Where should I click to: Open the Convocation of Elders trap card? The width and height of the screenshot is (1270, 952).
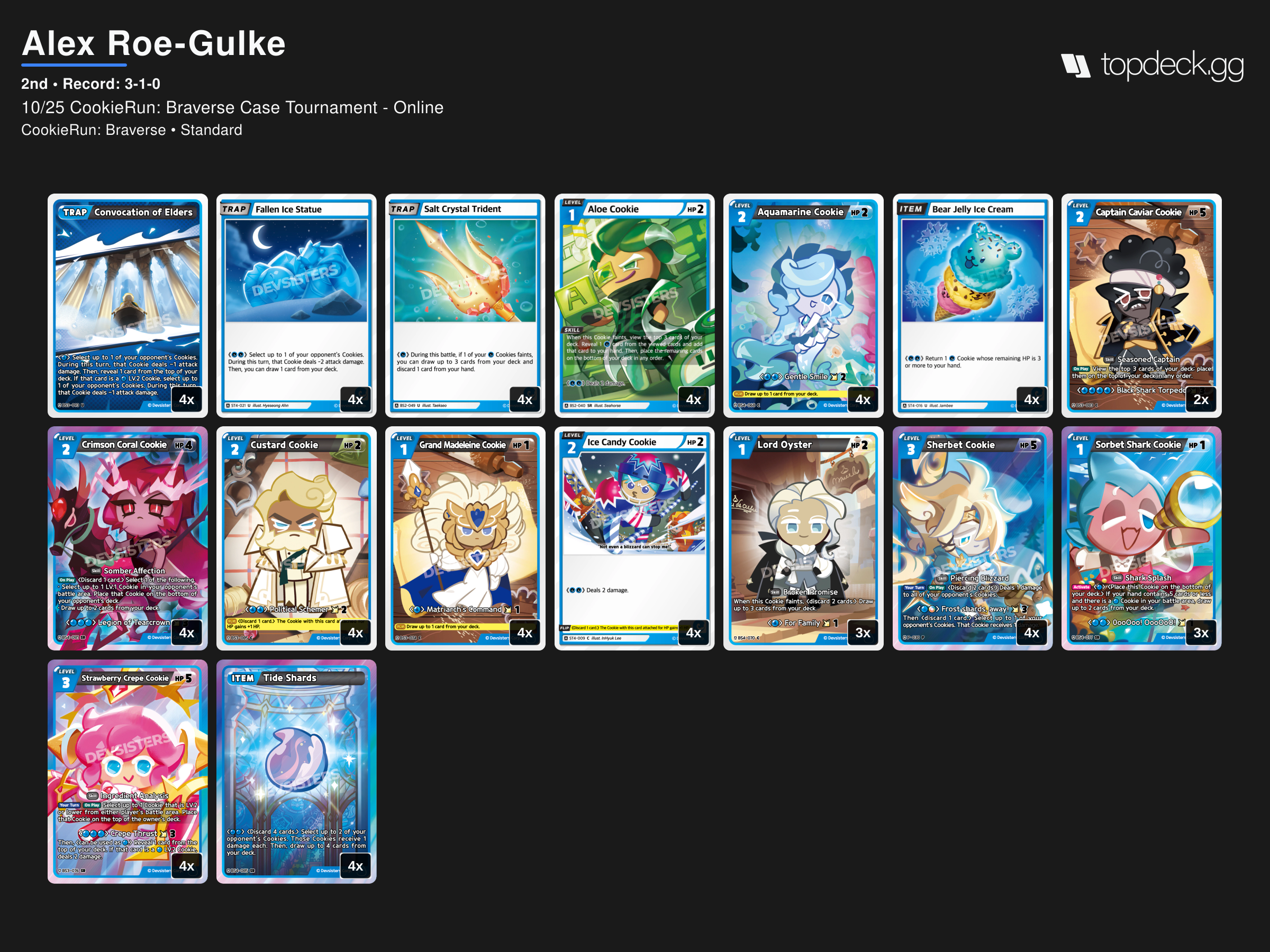coord(128,305)
